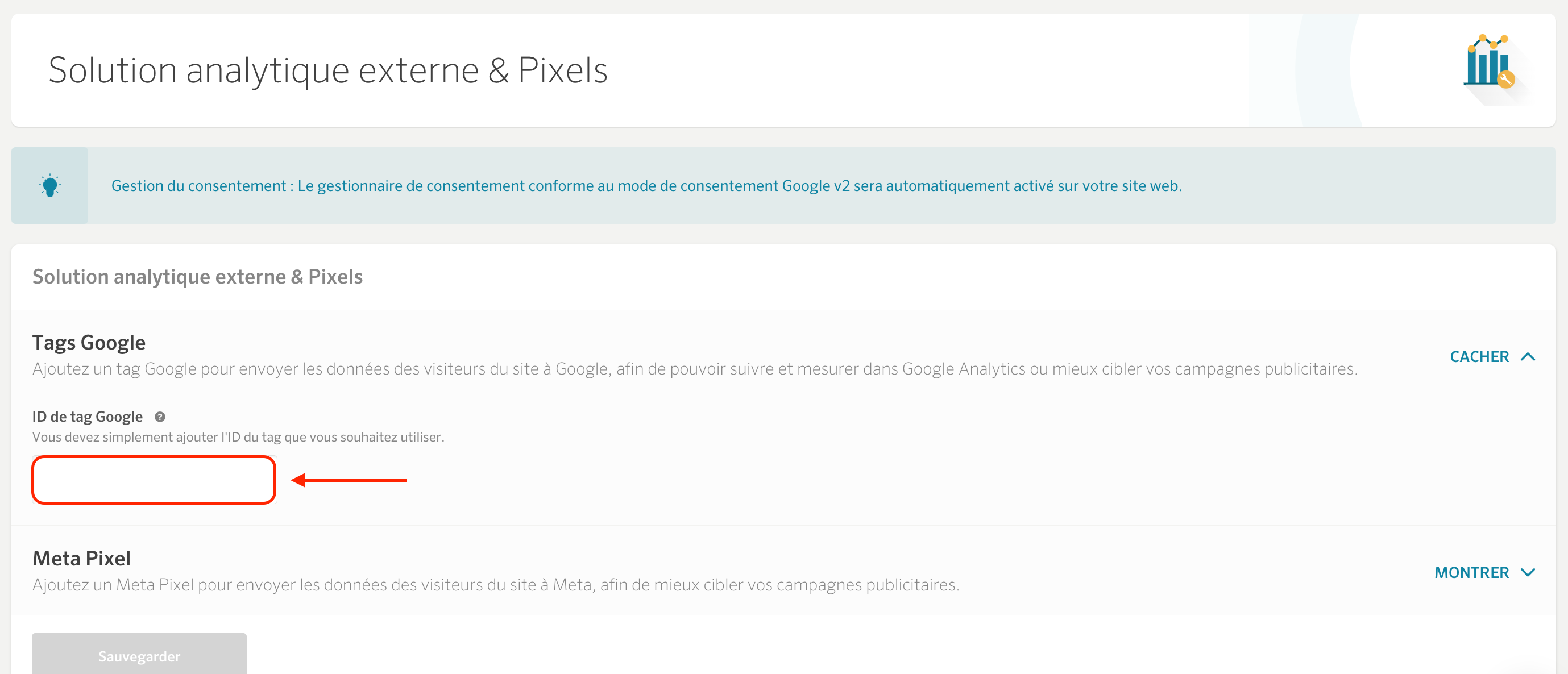Click the Tags Google description paragraph
Screen dimensions: 1568x674
pyautogui.click(x=695, y=369)
